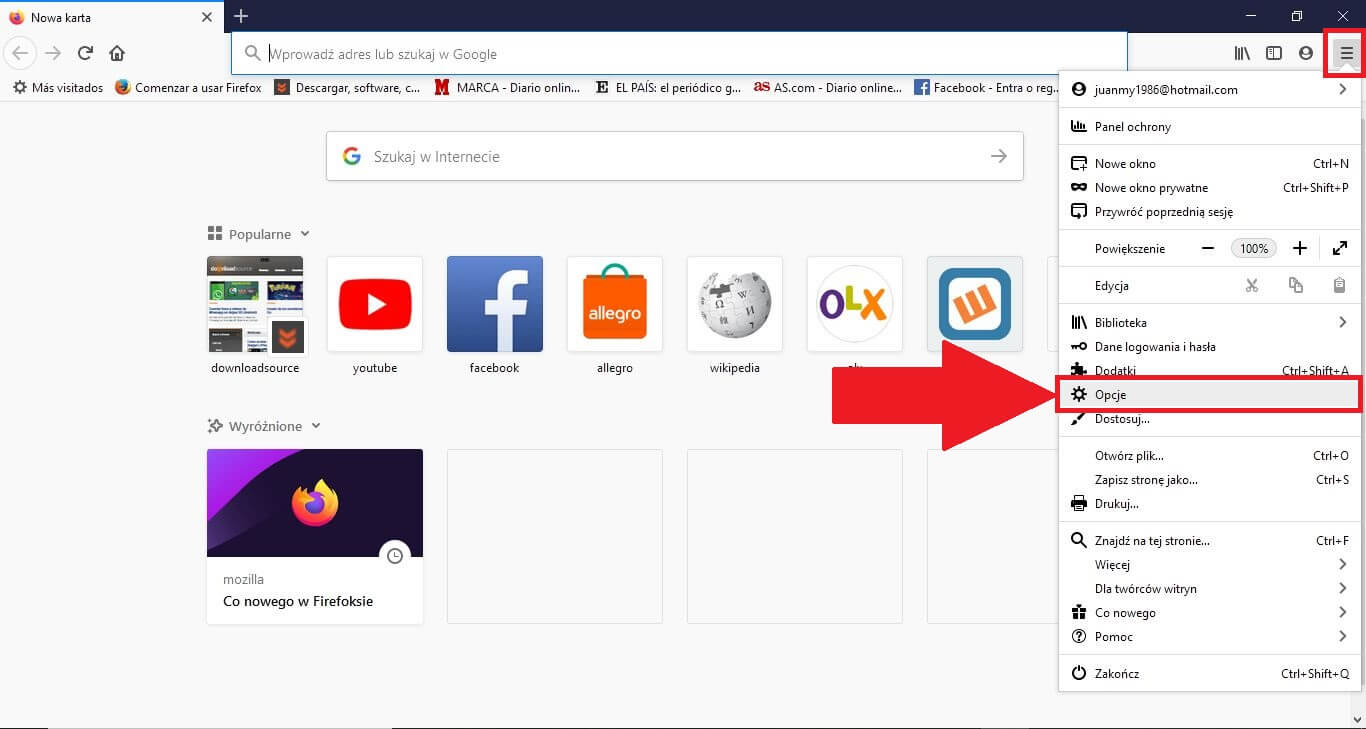Select Znajdź na tej stronie...
Viewport: 1366px width, 729px height.
tap(1210, 540)
